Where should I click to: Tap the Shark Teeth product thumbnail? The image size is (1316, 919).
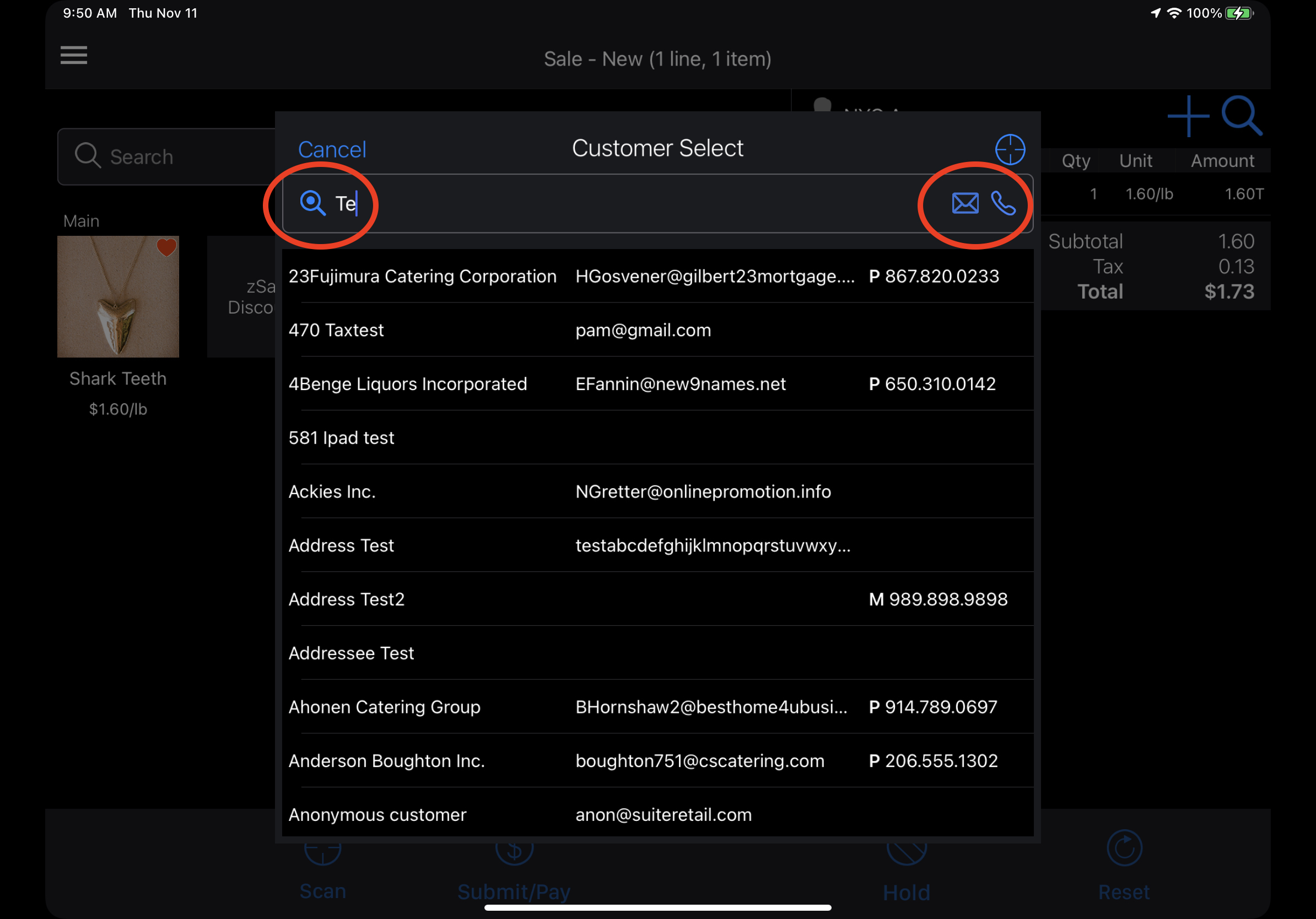pyautogui.click(x=117, y=304)
